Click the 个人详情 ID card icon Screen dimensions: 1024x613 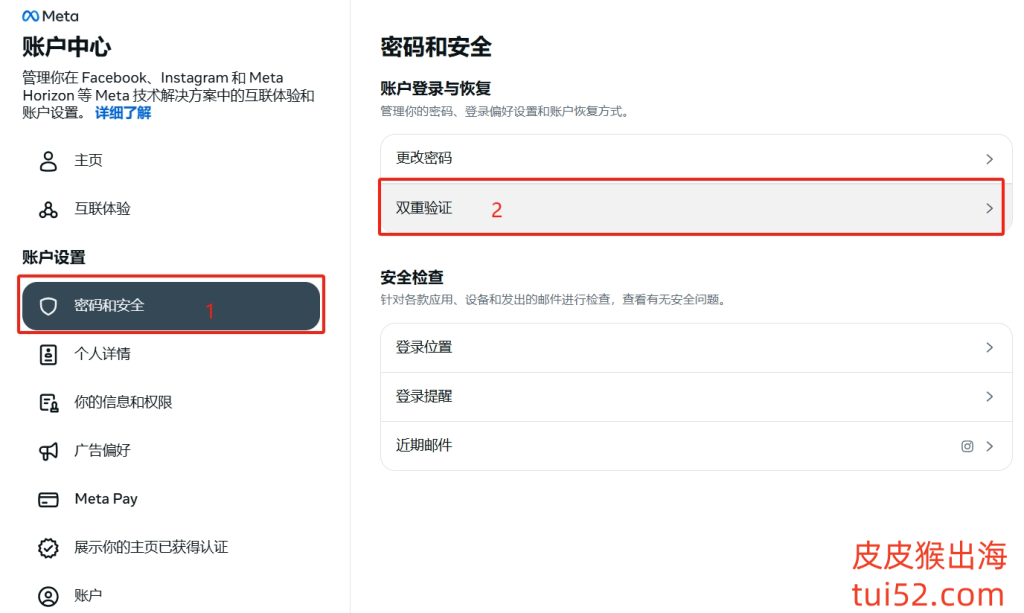point(48,354)
